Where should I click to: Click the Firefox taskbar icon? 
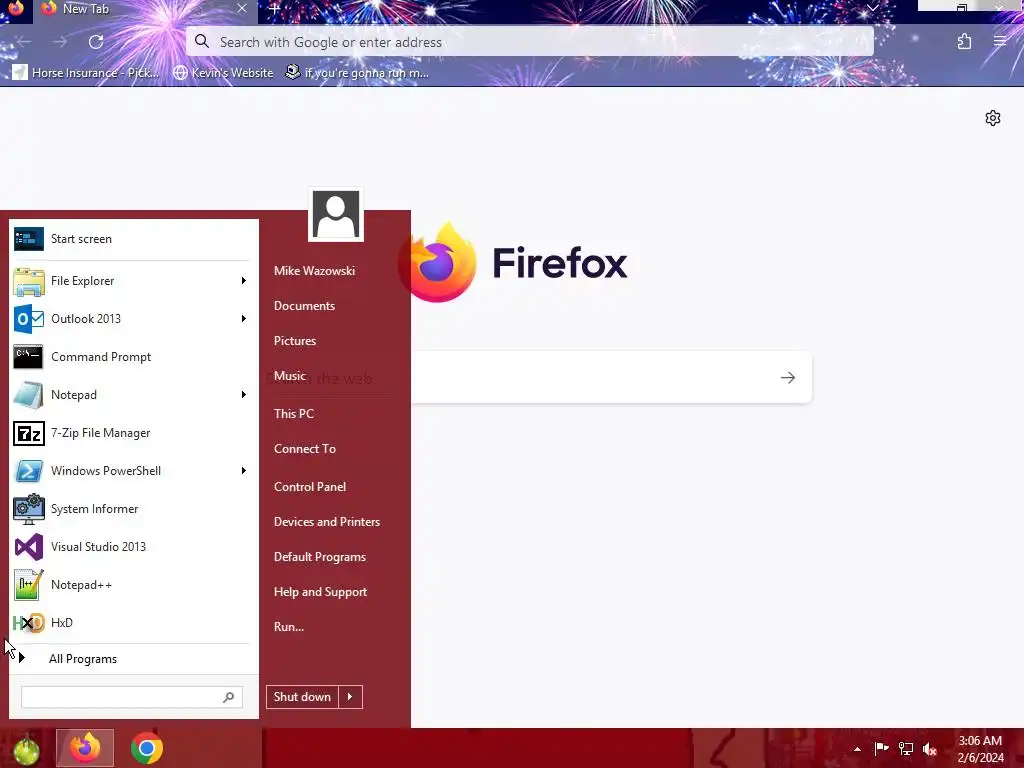[x=85, y=748]
